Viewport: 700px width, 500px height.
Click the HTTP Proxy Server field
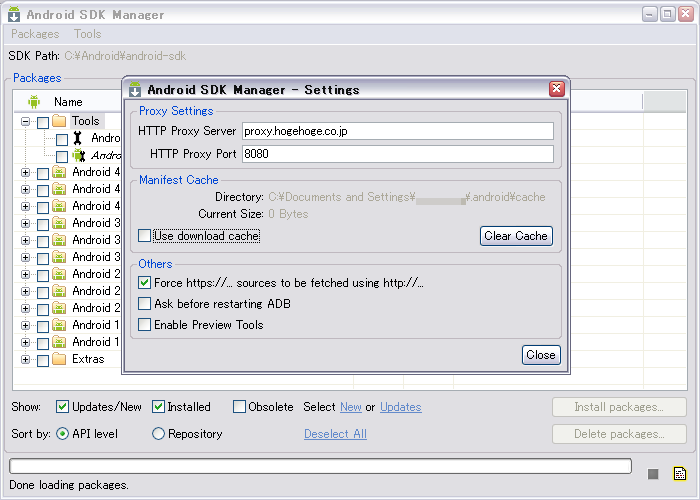point(398,131)
